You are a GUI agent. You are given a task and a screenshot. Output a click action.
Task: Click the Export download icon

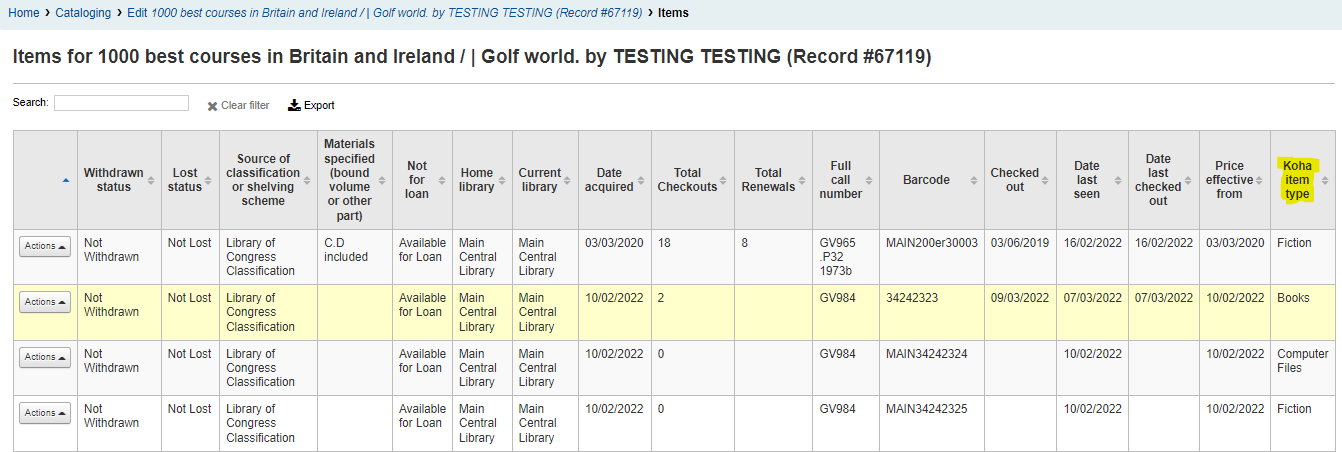tap(294, 105)
